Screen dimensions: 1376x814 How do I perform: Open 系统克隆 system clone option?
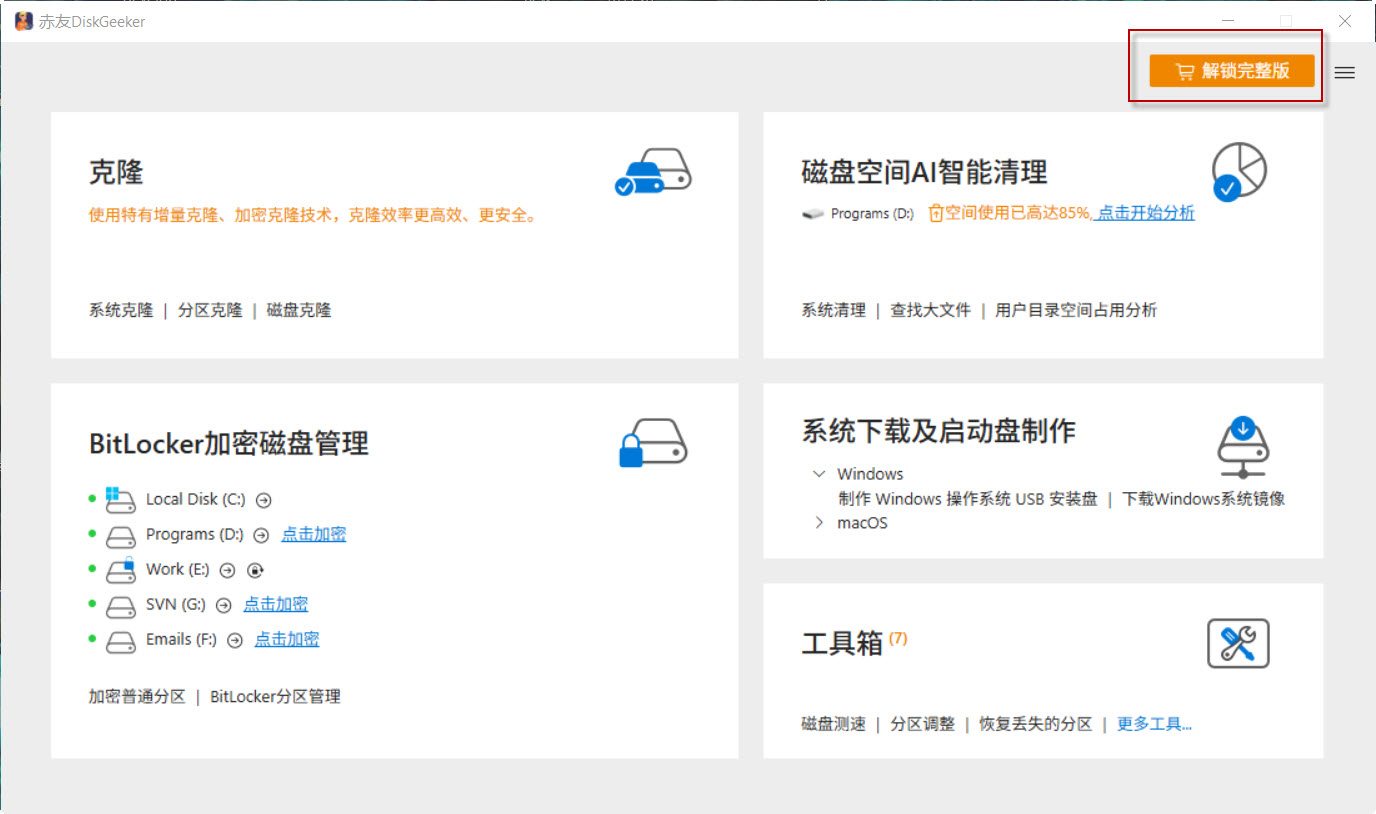121,310
